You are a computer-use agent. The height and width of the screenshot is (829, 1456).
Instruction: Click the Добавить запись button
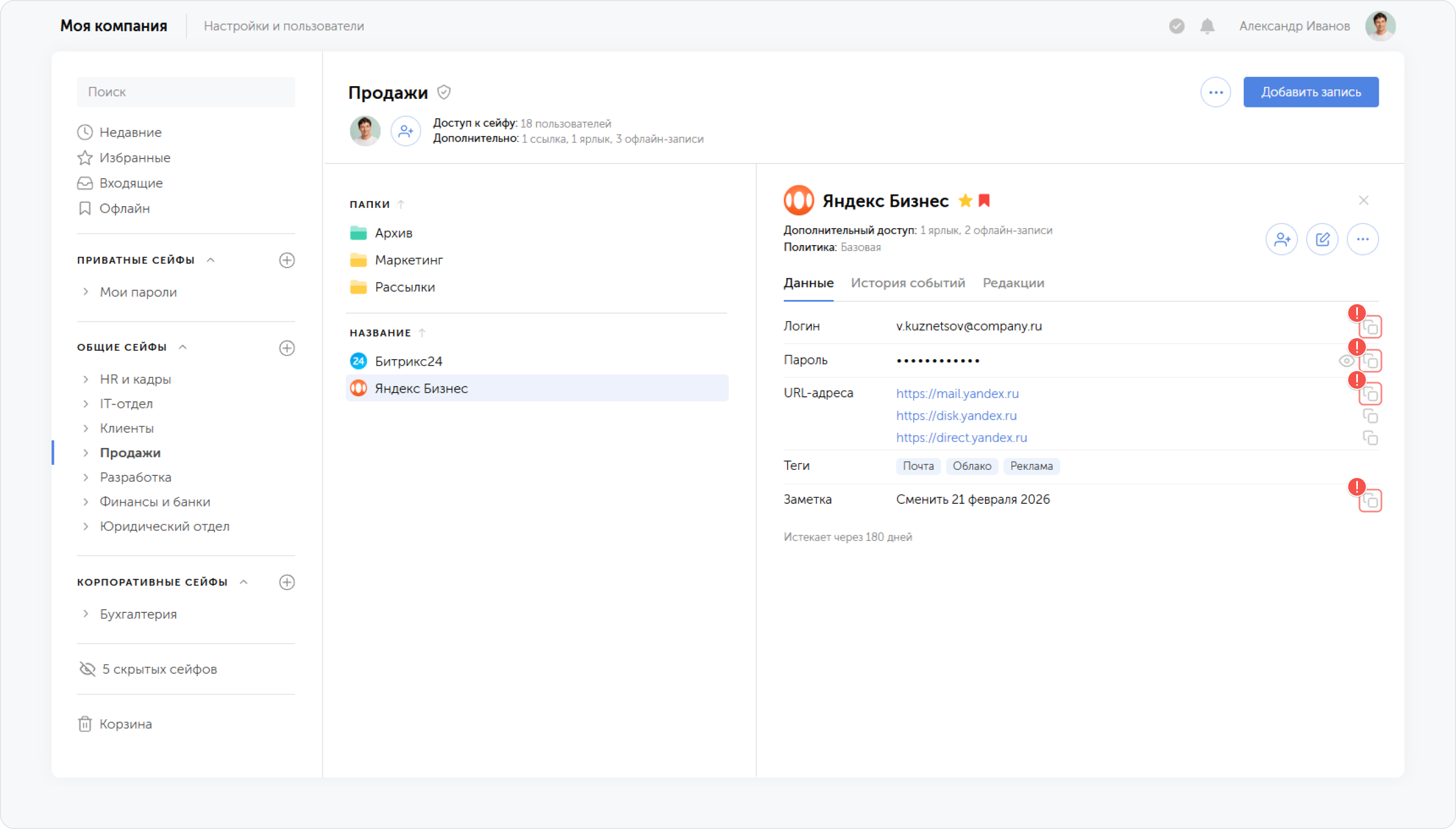1311,92
